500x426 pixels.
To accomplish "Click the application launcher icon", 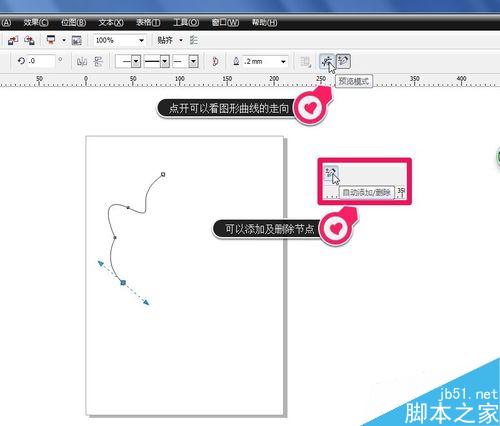I will click(x=51, y=40).
